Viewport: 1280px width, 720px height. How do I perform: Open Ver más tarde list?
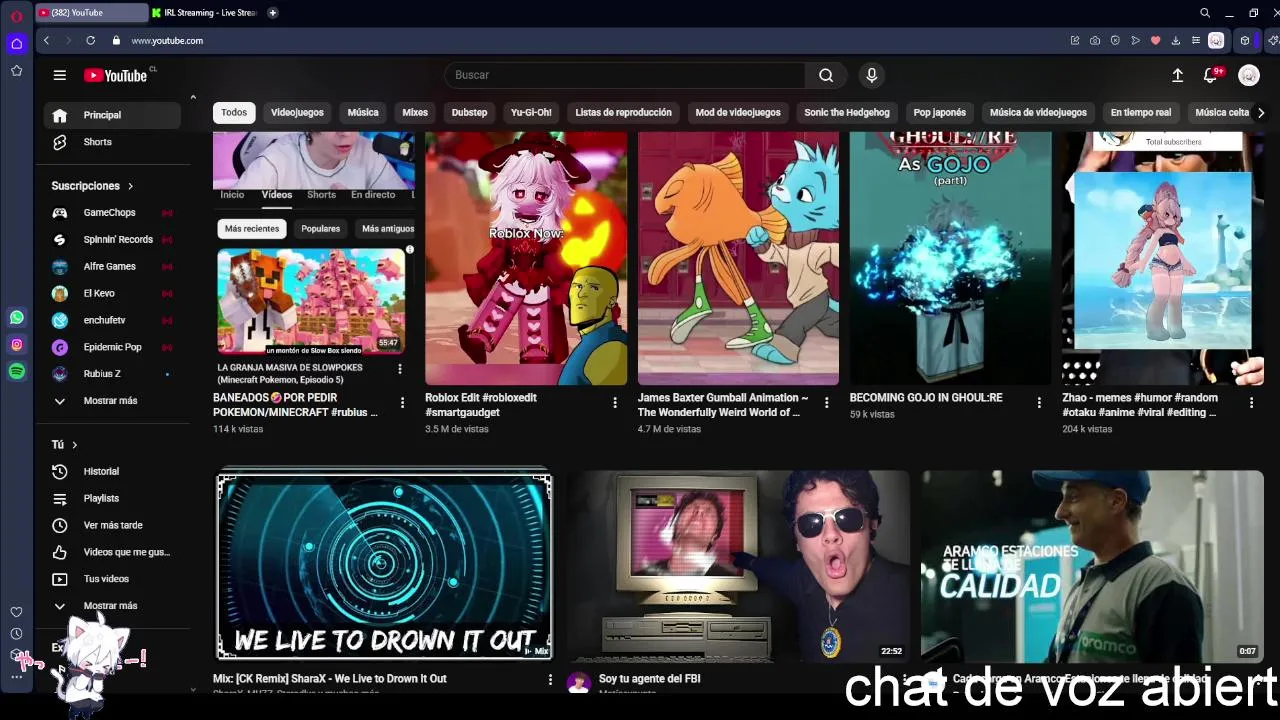point(112,525)
